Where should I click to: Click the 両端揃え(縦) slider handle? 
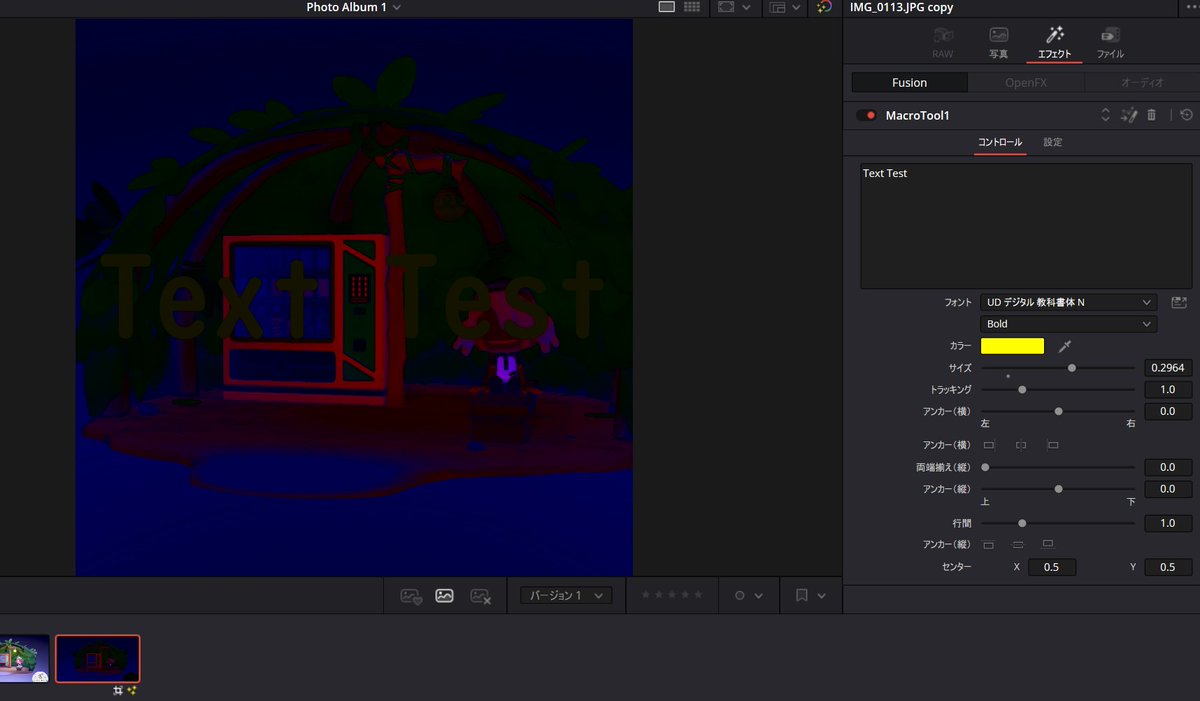[985, 467]
